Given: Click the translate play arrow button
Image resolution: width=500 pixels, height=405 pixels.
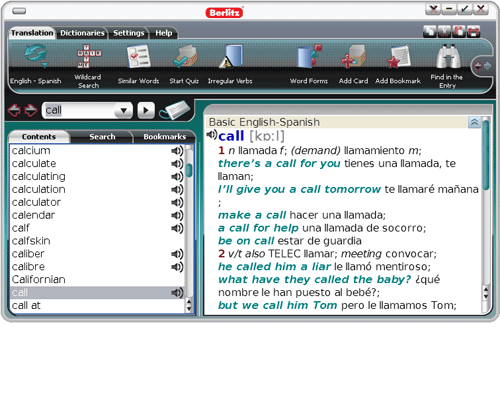Looking at the screenshot, I should (x=146, y=110).
